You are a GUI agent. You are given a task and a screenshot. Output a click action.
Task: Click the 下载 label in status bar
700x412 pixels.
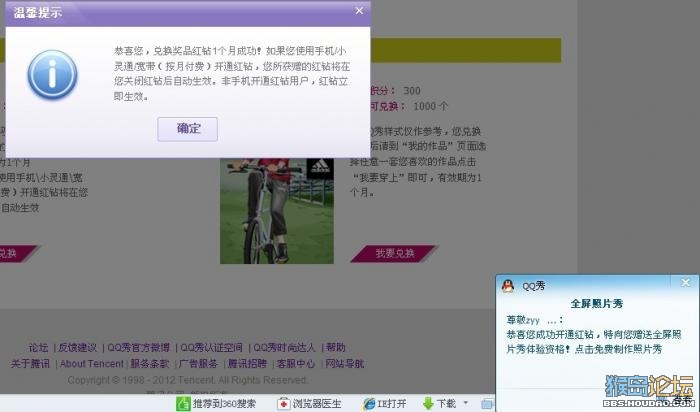click(x=446, y=404)
